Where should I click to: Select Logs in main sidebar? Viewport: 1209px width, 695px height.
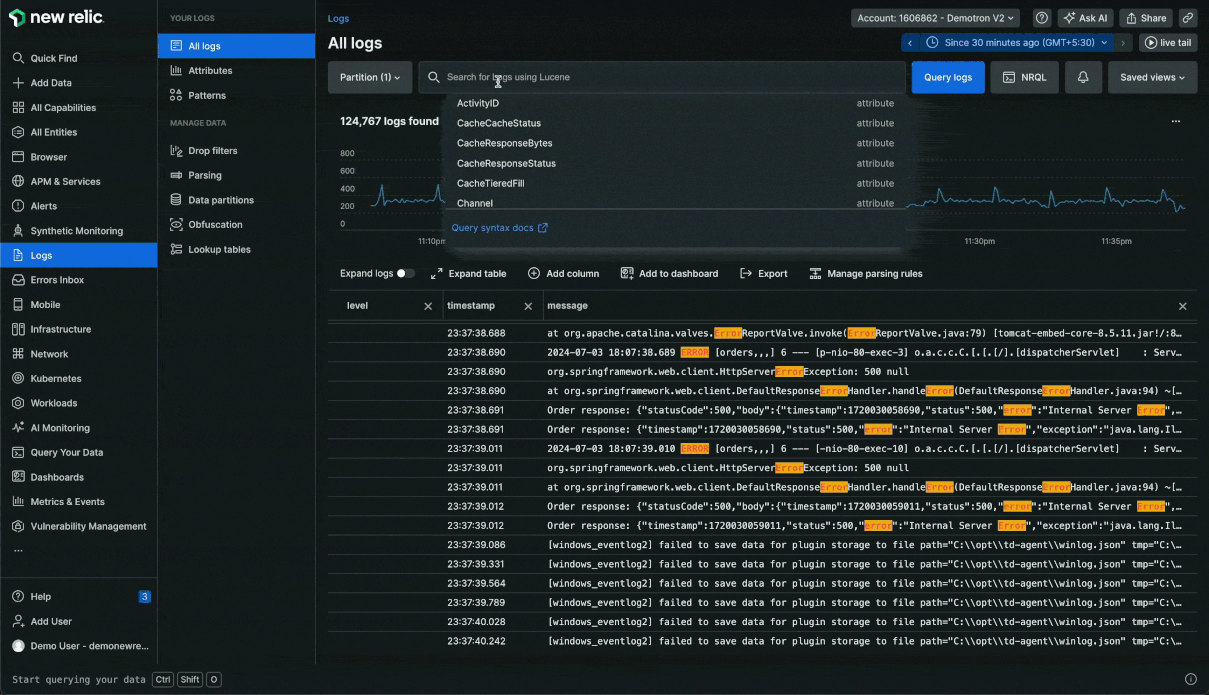pos(78,255)
